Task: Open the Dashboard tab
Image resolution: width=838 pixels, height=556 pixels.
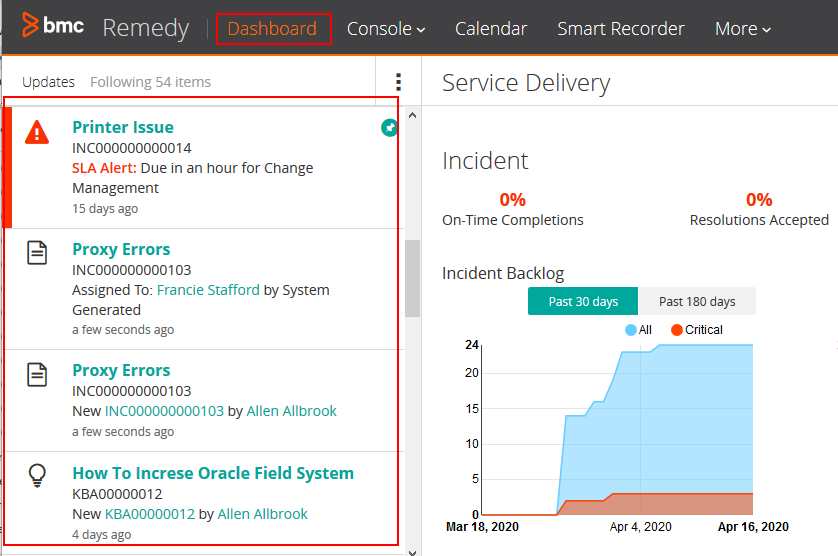Action: [x=272, y=28]
